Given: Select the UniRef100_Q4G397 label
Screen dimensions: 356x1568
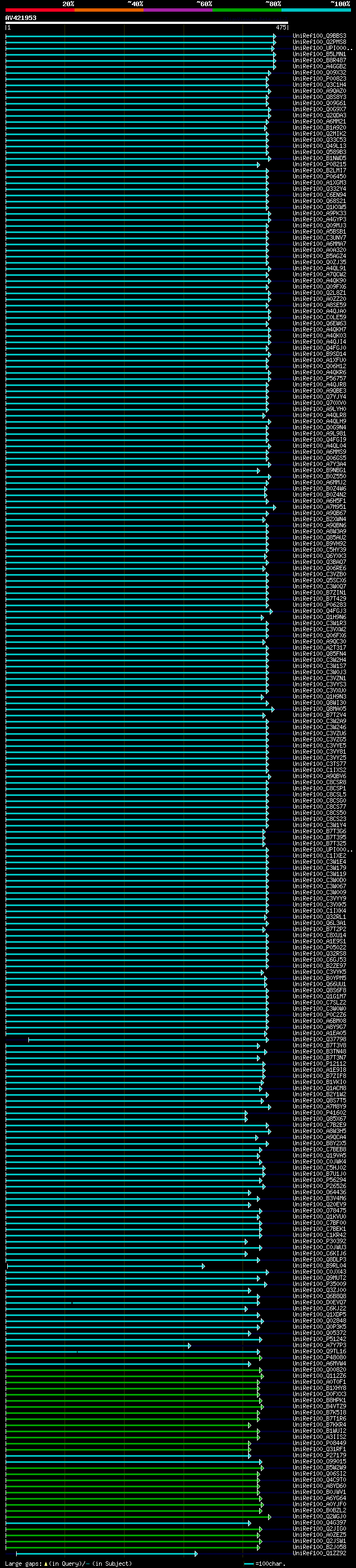Looking at the screenshot, I should click(319, 1522).
